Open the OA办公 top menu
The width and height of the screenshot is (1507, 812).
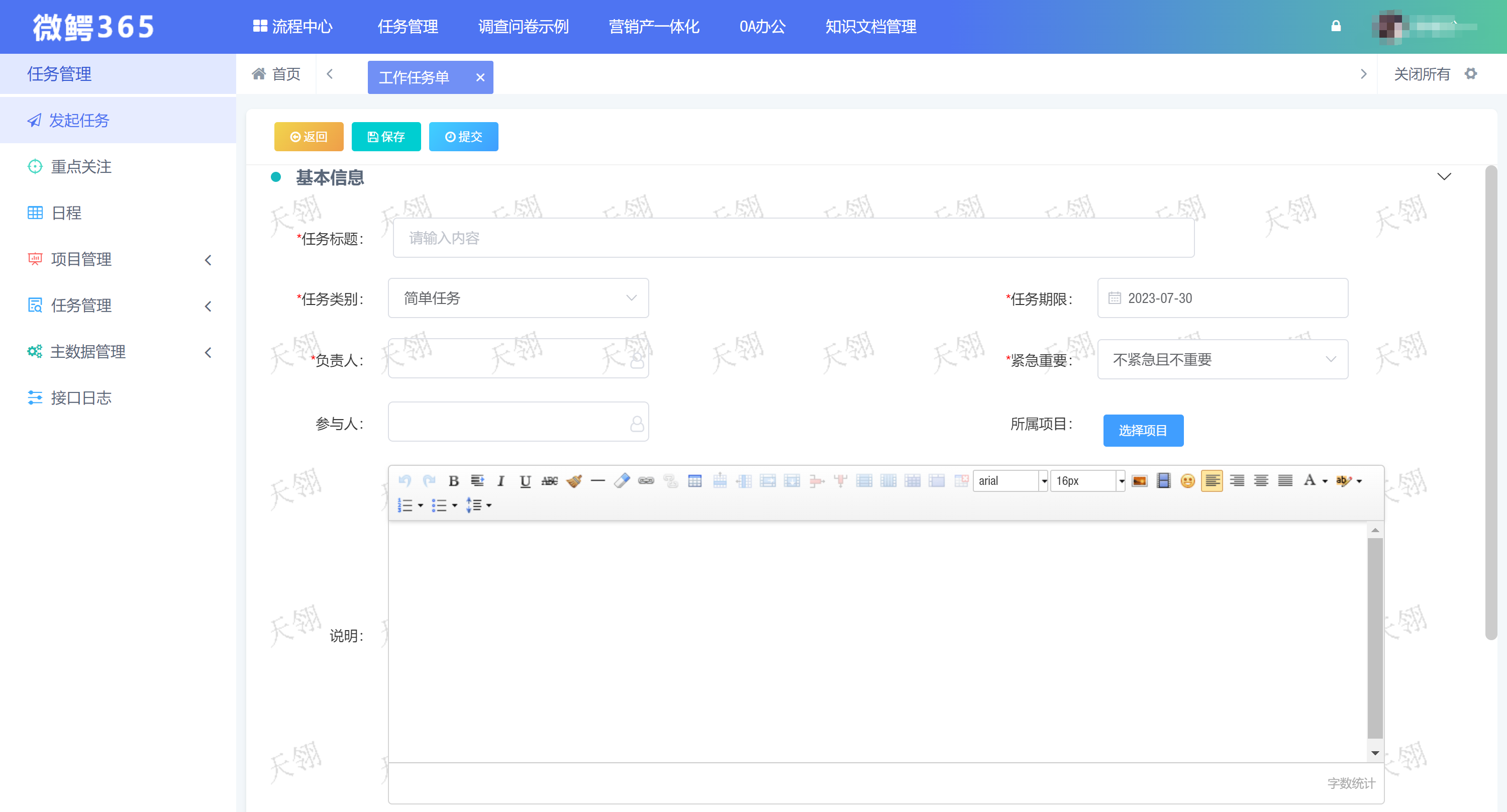[x=762, y=27]
